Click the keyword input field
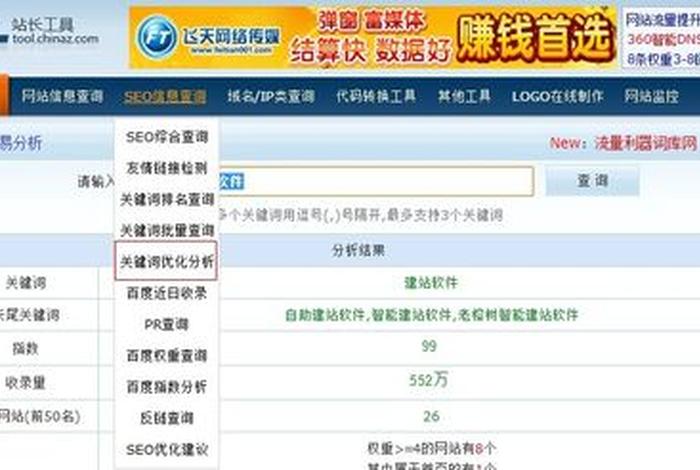Image resolution: width=700 pixels, height=470 pixels. click(375, 181)
